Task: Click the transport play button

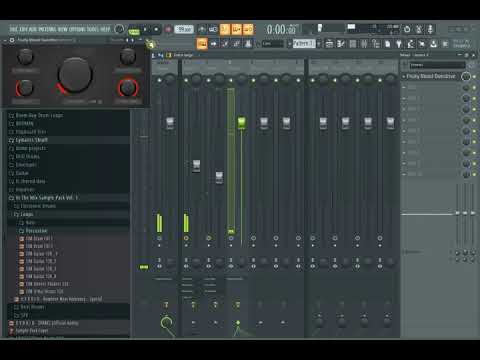Action: point(145,29)
